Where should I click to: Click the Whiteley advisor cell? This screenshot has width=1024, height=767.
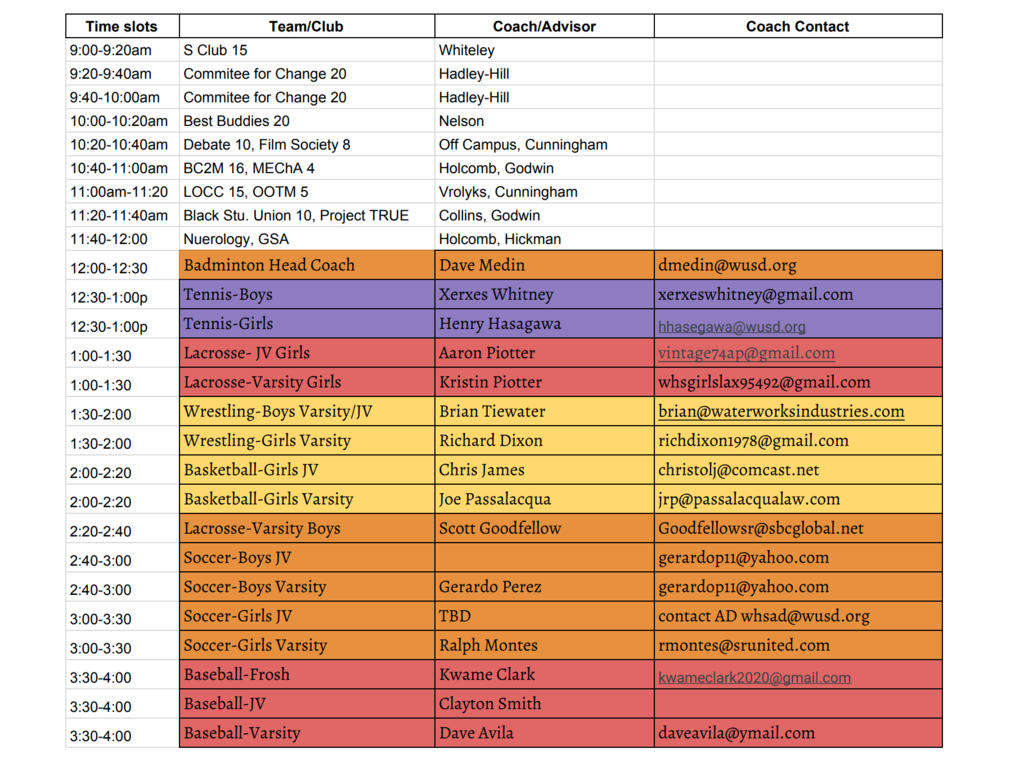pos(544,50)
